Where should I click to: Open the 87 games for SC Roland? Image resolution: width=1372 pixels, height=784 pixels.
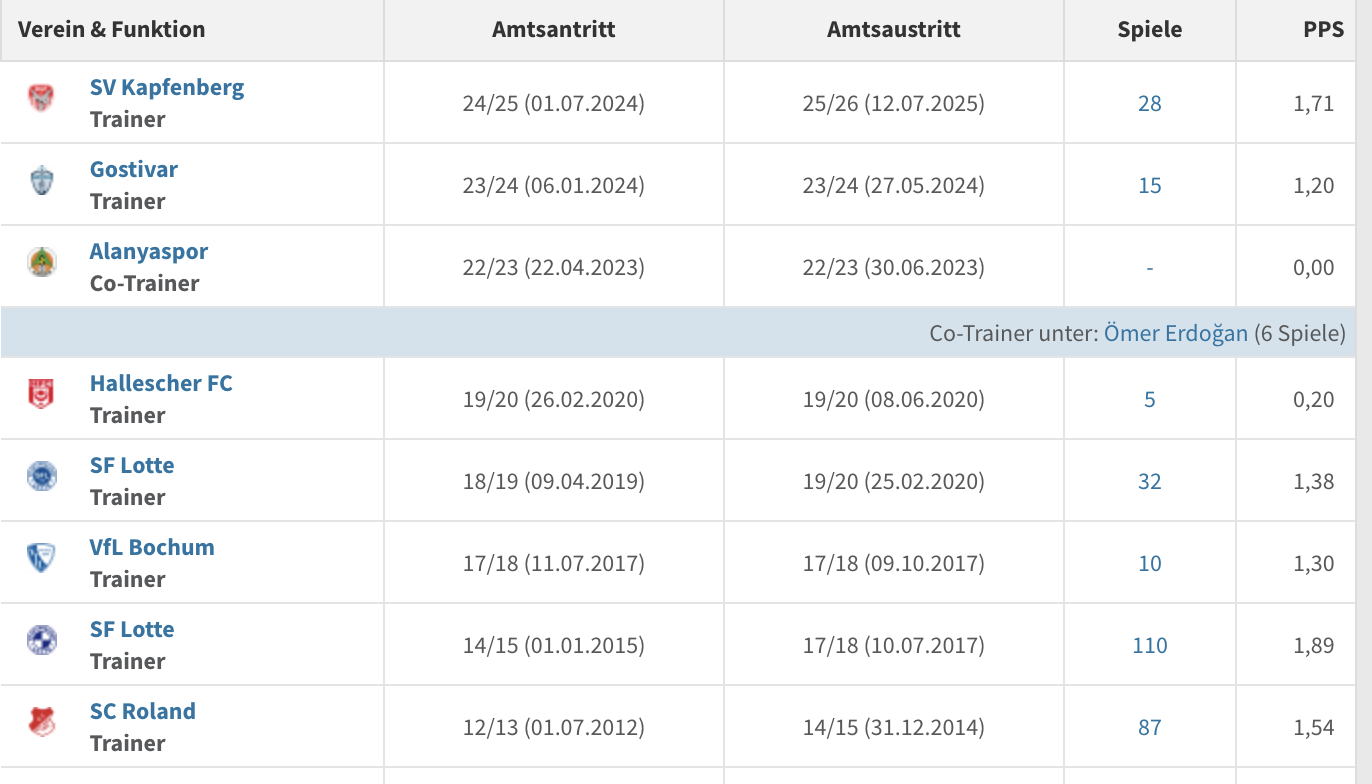click(1150, 727)
